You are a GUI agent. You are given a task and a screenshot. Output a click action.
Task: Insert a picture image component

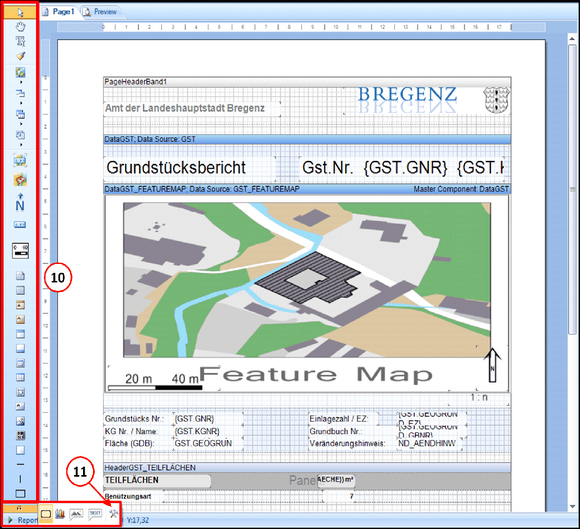[20, 421]
